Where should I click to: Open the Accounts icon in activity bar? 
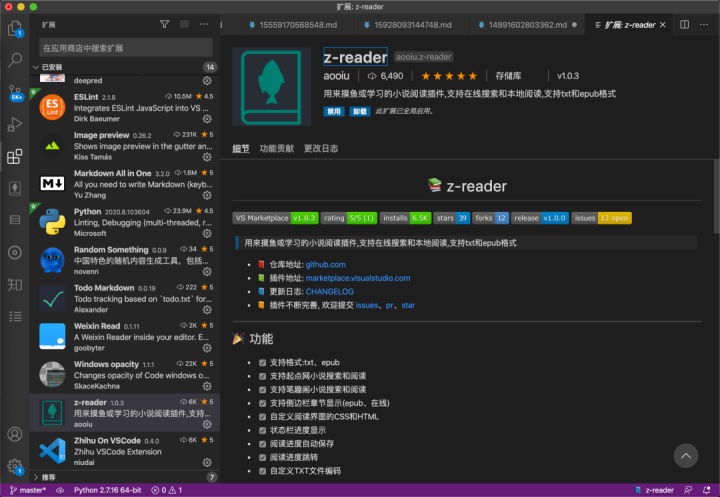pos(15,434)
